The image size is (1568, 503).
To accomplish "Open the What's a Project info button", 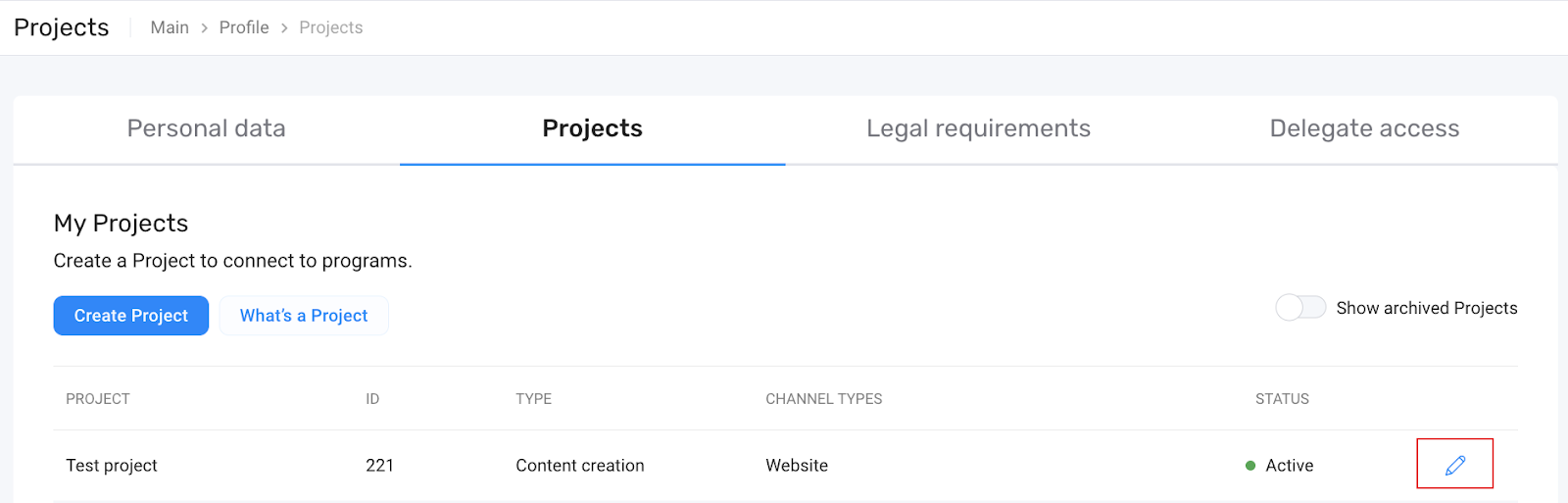I will point(304,316).
